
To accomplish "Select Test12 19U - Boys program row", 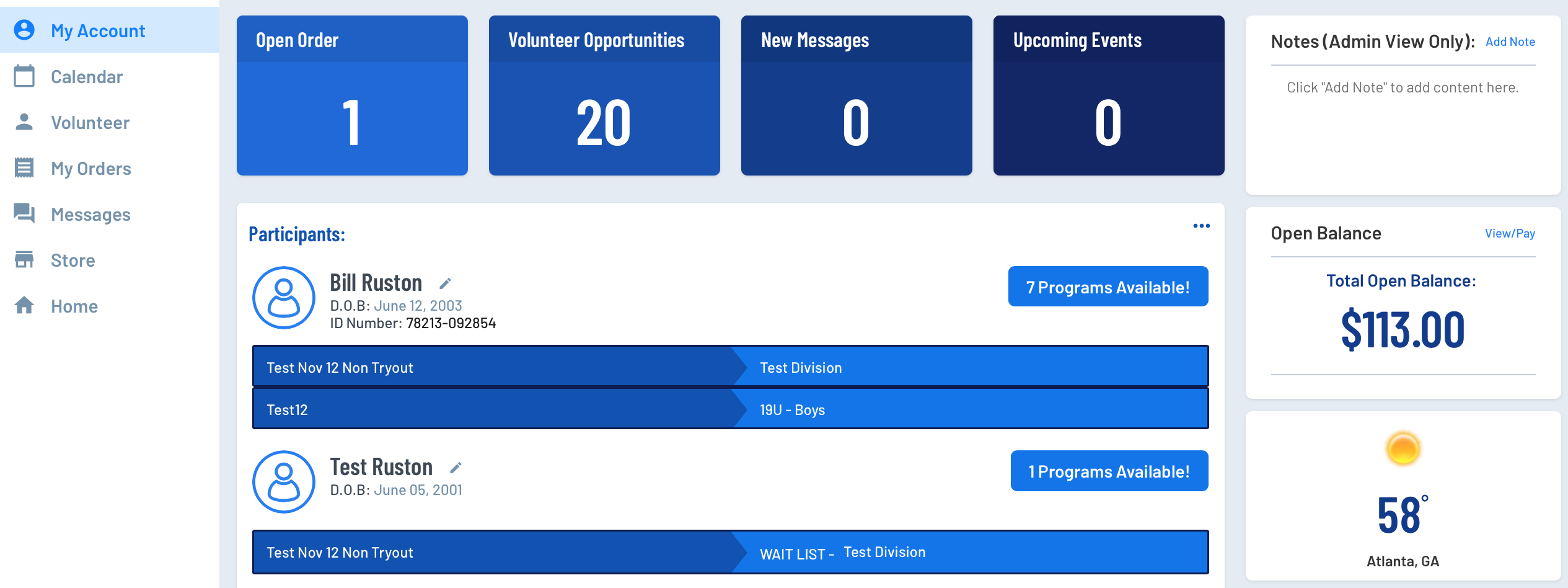I will click(x=730, y=409).
